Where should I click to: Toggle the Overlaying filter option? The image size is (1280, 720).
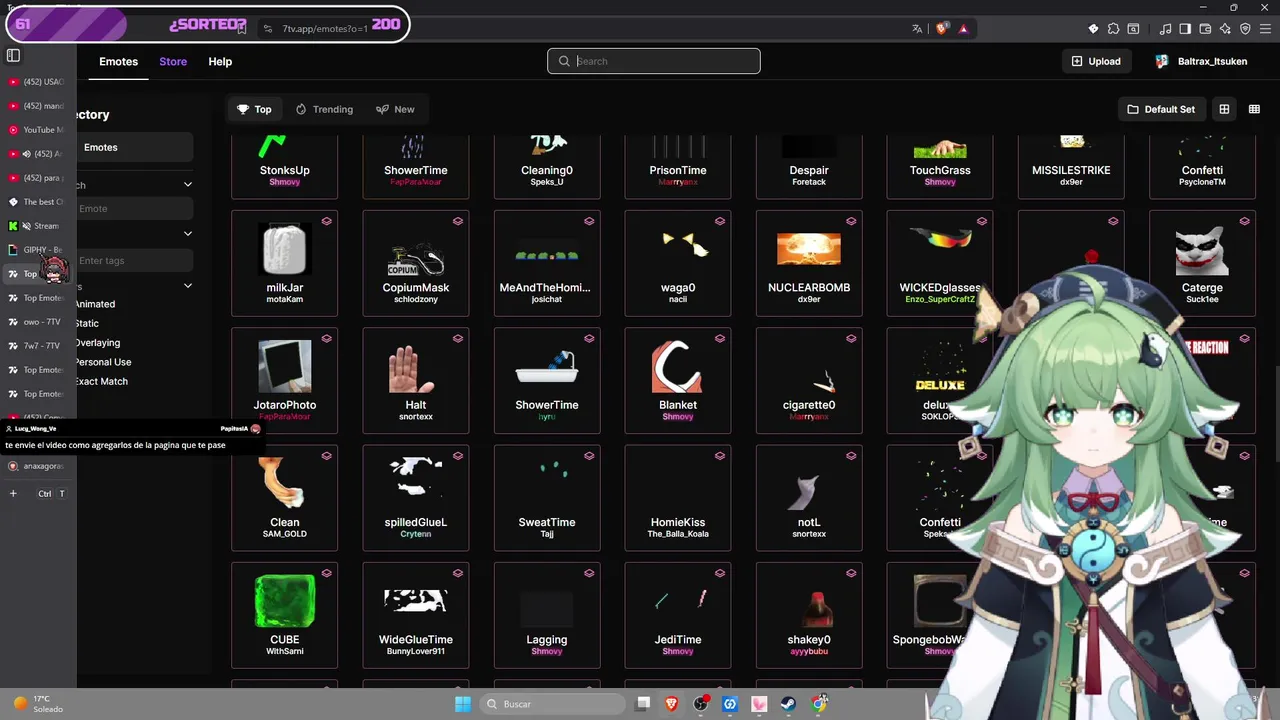coord(97,342)
